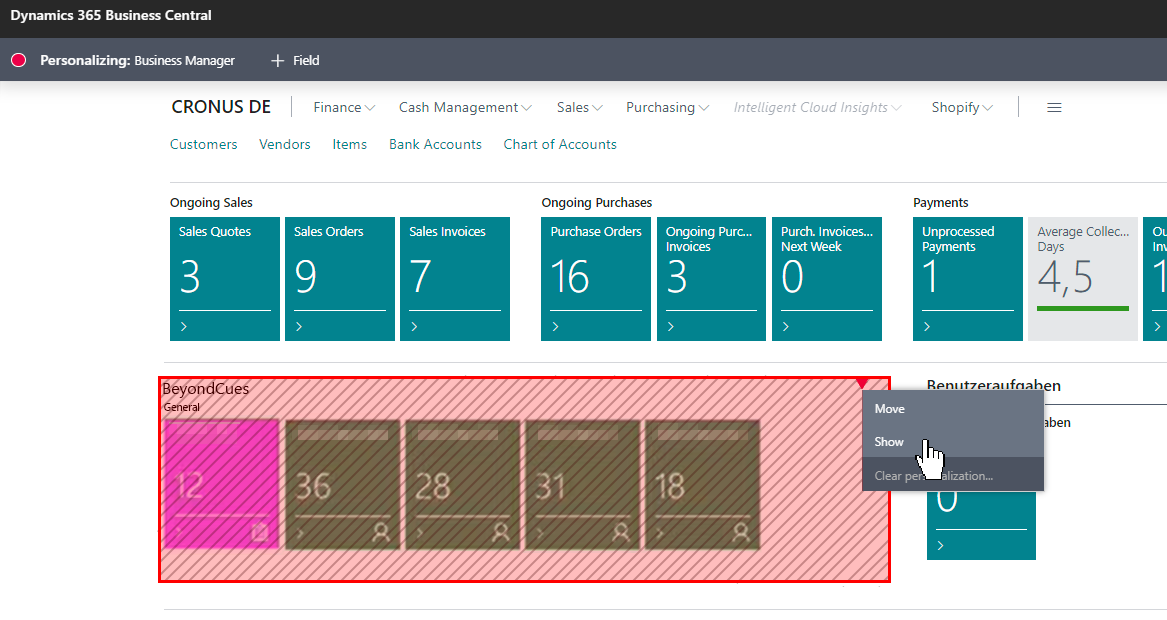Expand the Shopify menu
1167x620 pixels.
pyautogui.click(x=962, y=107)
